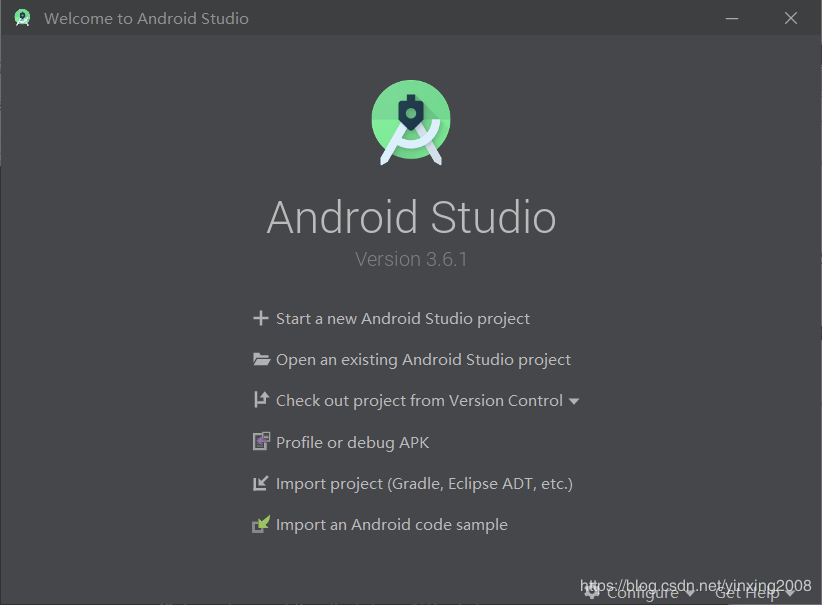Minimize the Welcome window
This screenshot has width=822, height=605.
732,18
